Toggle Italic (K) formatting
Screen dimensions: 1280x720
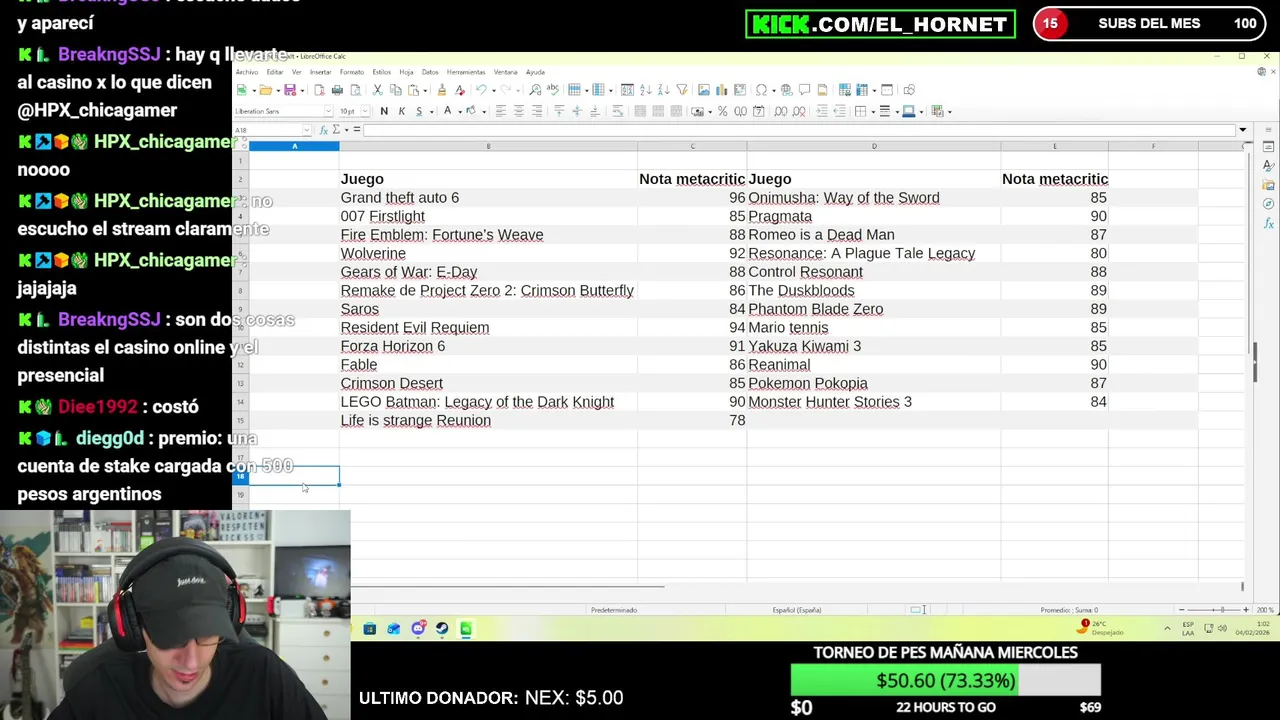[x=402, y=111]
